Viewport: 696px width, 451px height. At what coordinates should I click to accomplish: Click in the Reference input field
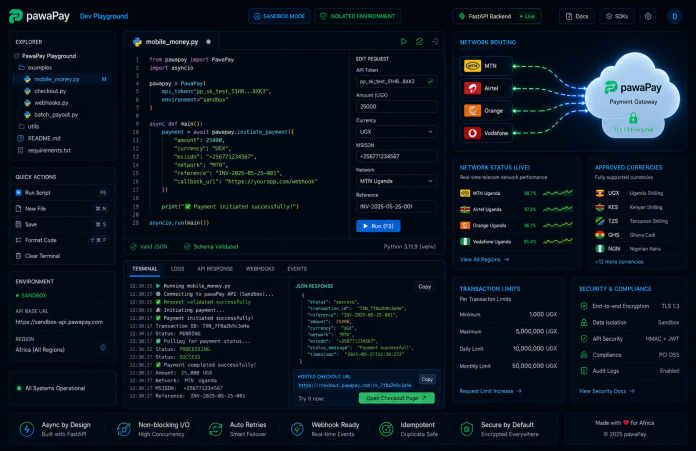(396, 206)
